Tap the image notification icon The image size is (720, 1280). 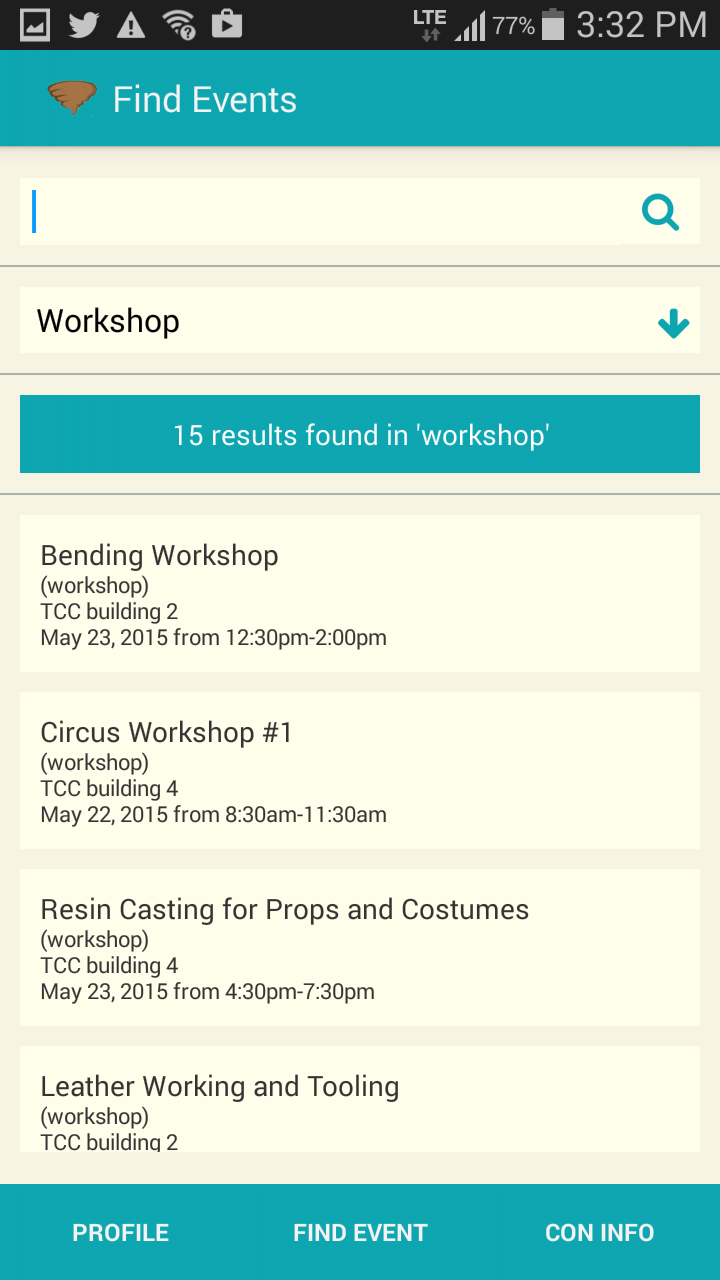(x=35, y=24)
